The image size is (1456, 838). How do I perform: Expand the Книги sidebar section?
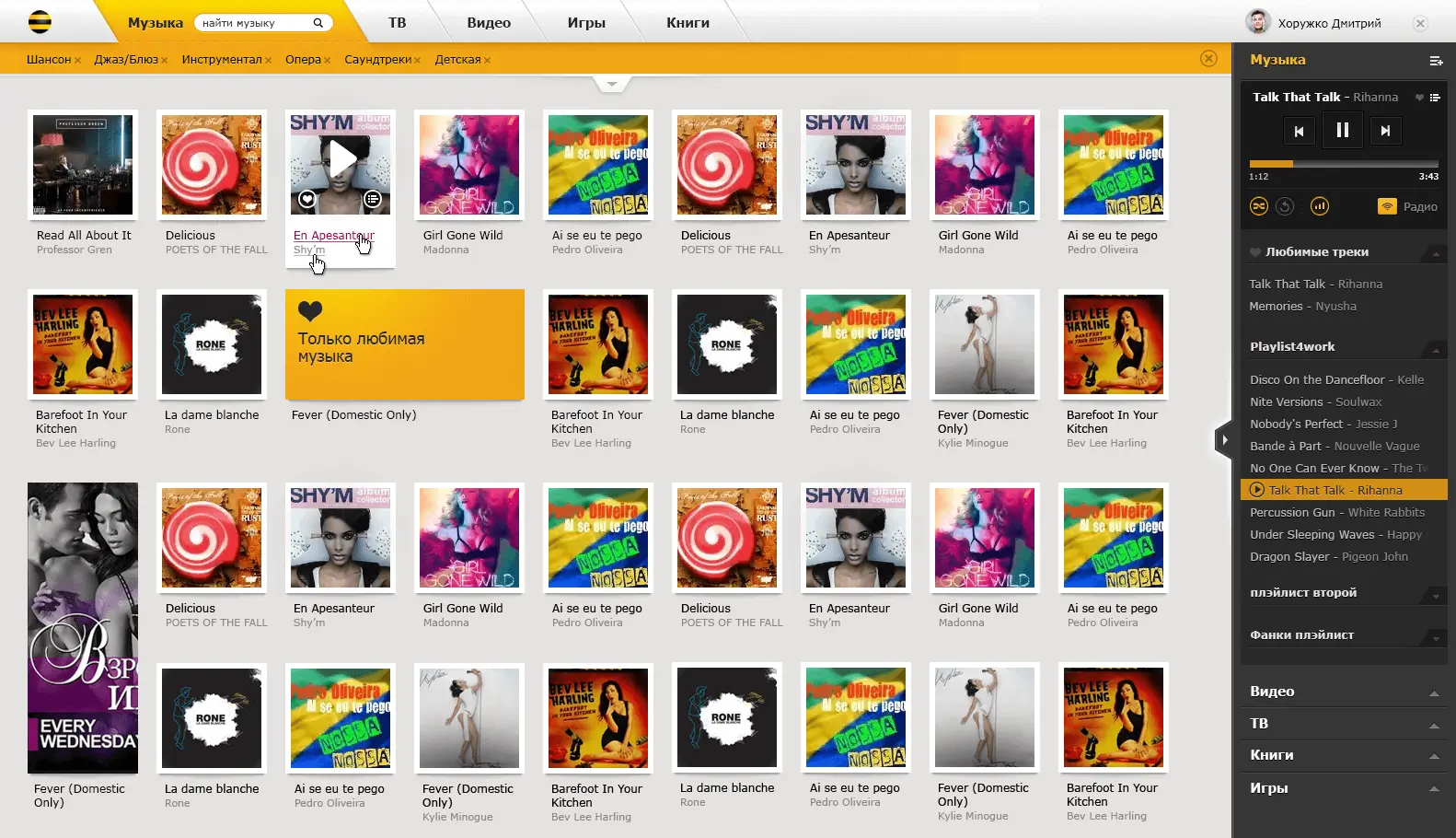(1434, 756)
